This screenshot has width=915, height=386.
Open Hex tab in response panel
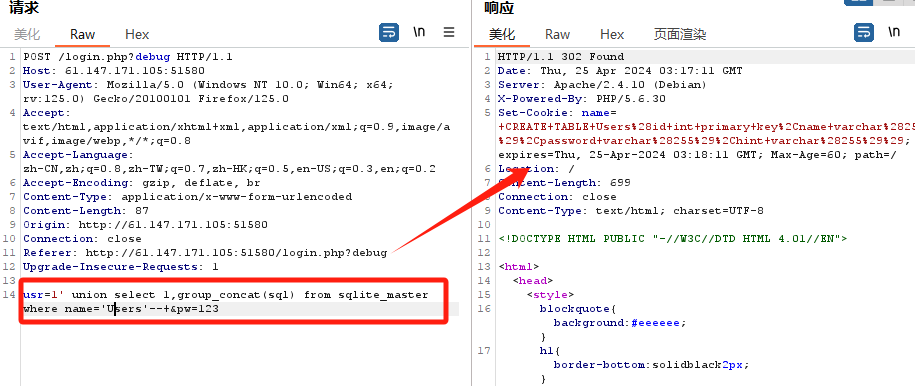(x=612, y=34)
